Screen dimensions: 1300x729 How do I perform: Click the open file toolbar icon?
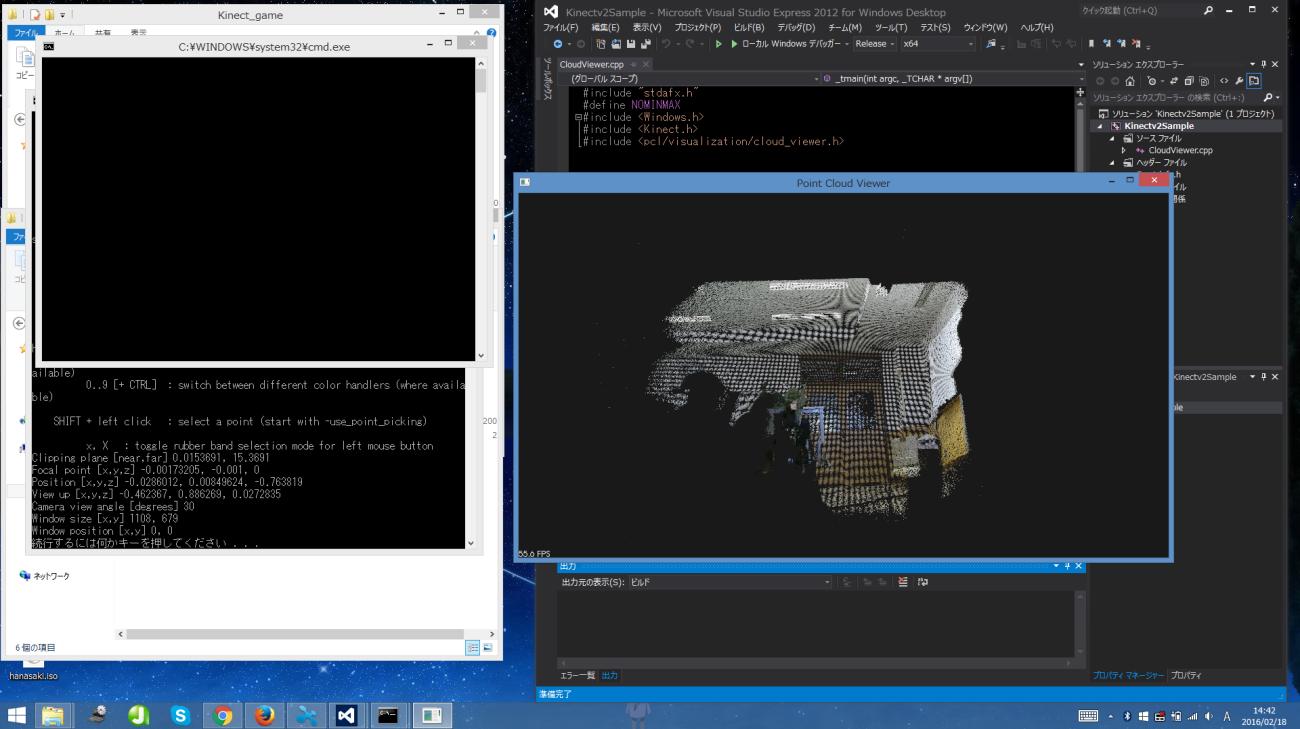(615, 44)
